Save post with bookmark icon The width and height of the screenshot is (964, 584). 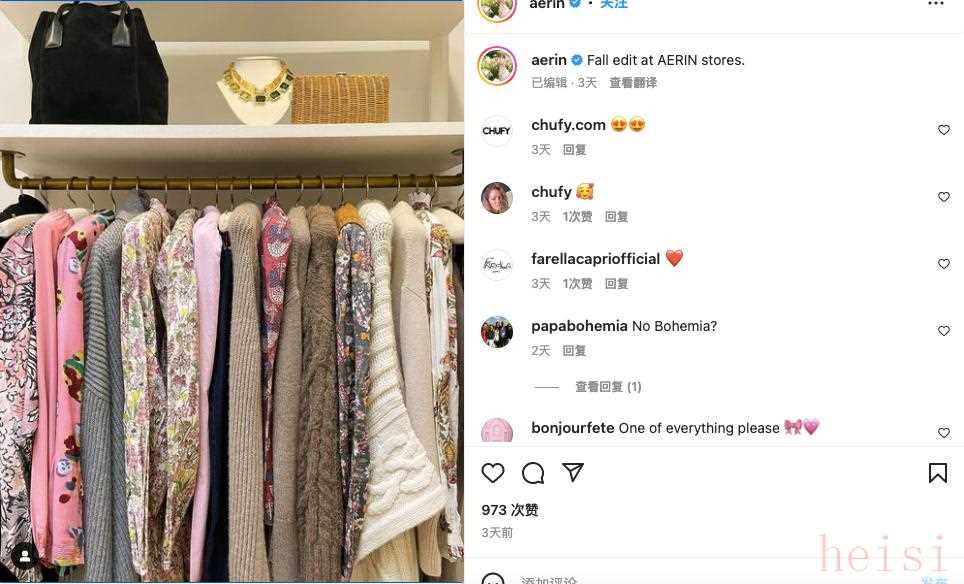[x=938, y=473]
